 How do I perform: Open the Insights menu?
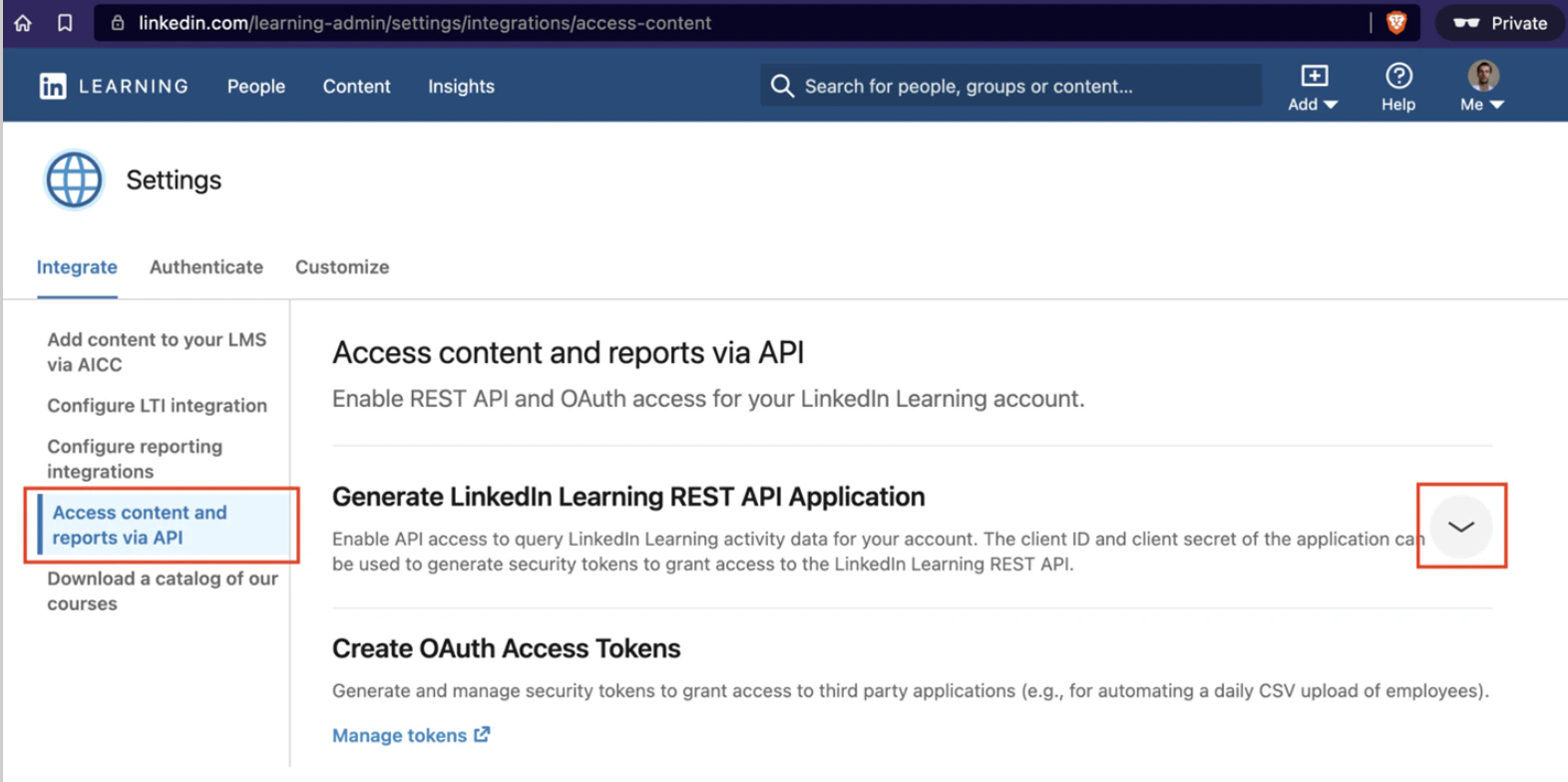point(461,87)
